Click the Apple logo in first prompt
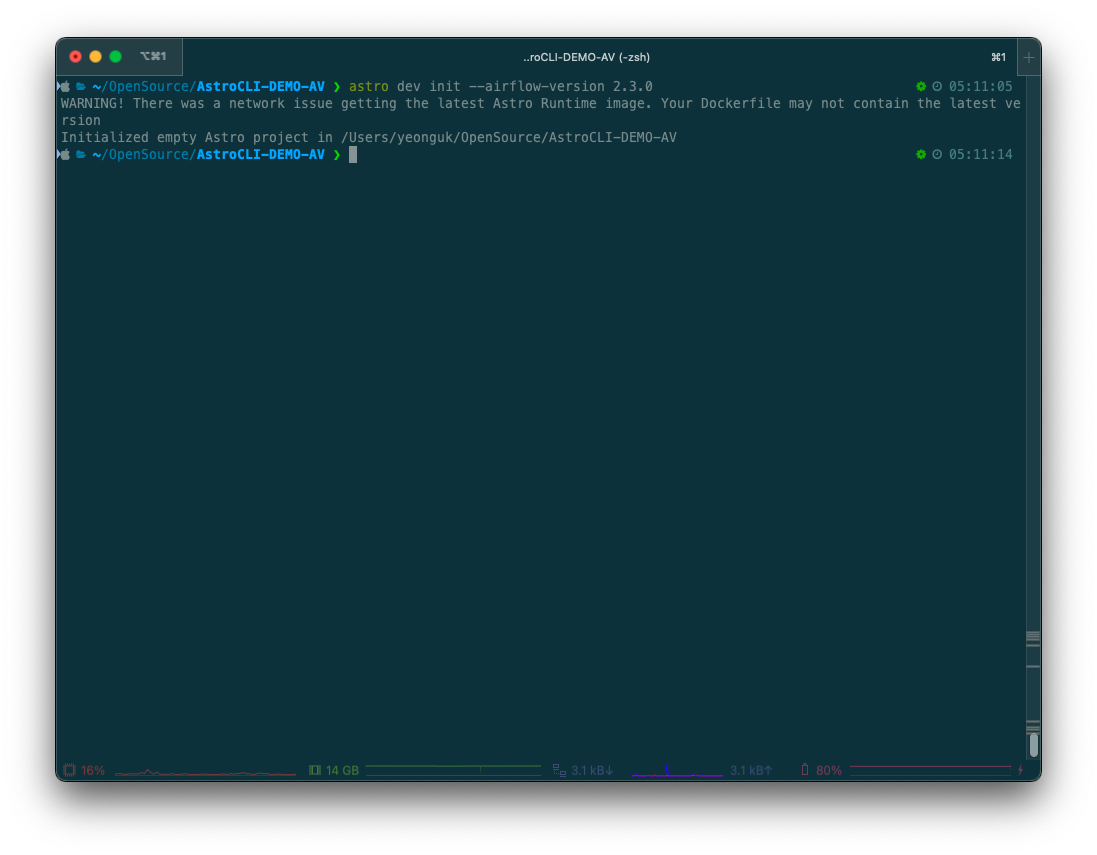The height and width of the screenshot is (855, 1097). pyautogui.click(x=65, y=87)
